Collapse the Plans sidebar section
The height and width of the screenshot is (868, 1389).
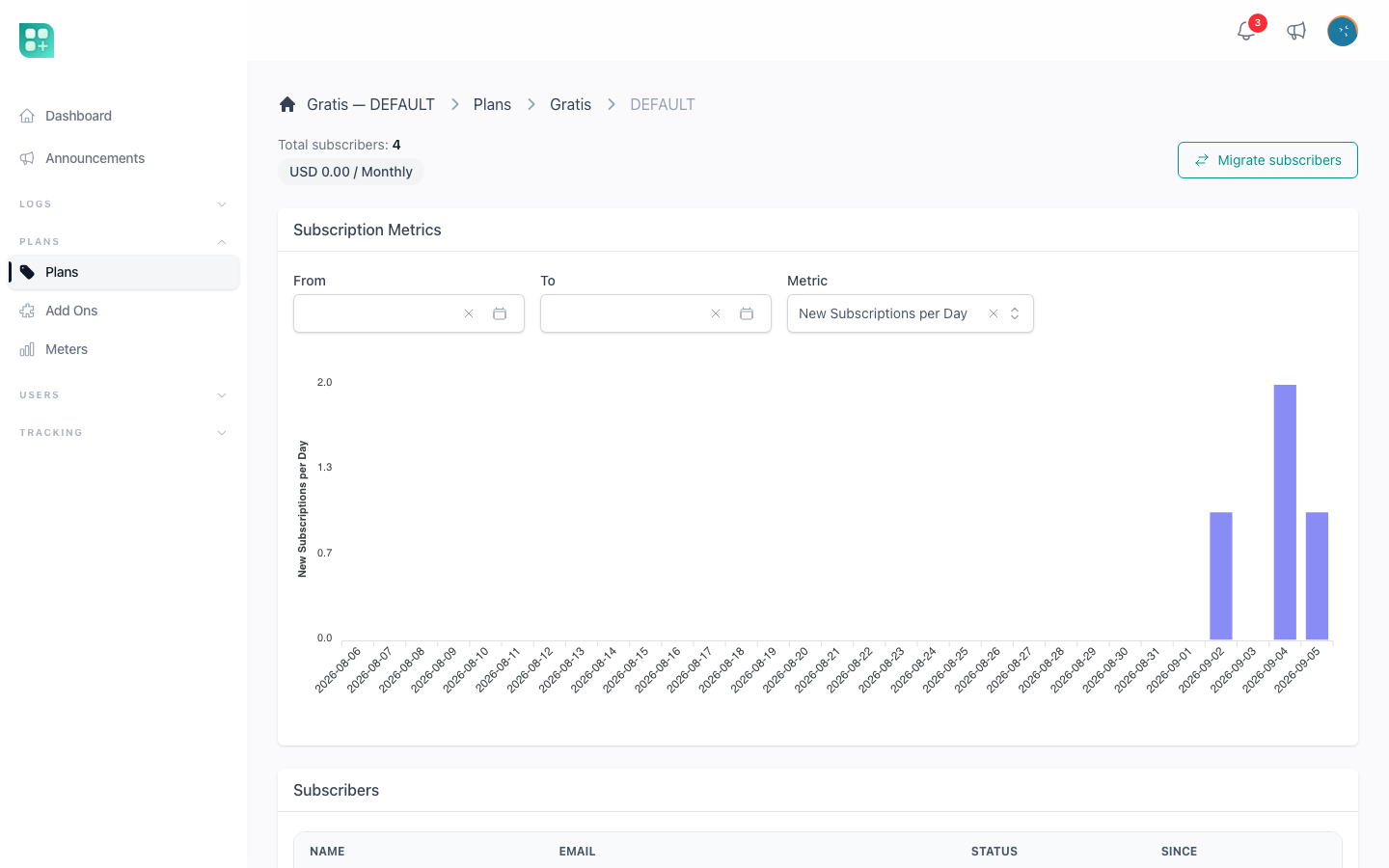(x=123, y=242)
